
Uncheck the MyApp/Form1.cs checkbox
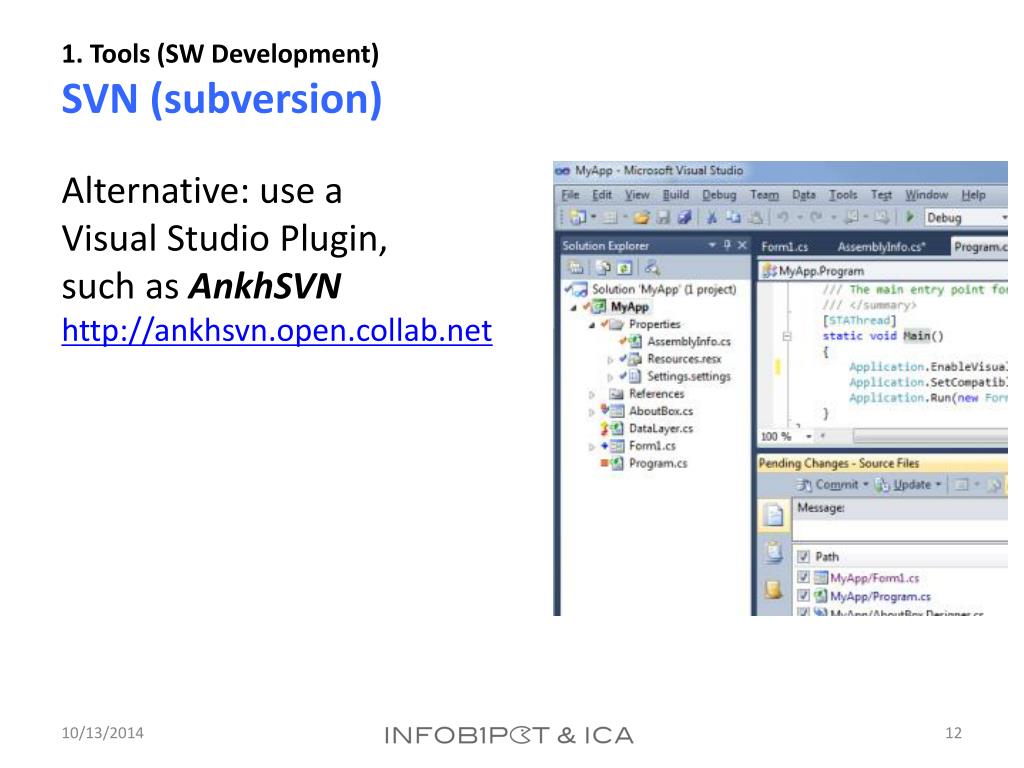[x=803, y=577]
